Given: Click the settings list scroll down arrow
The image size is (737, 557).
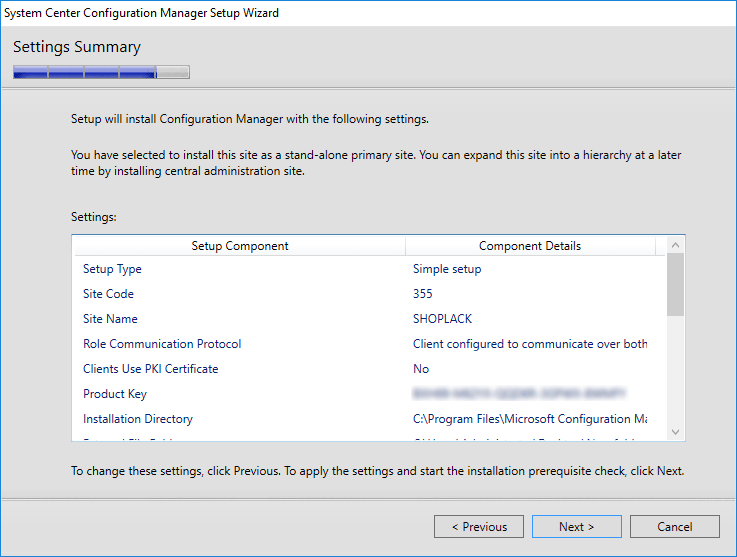Looking at the screenshot, I should coord(675,432).
